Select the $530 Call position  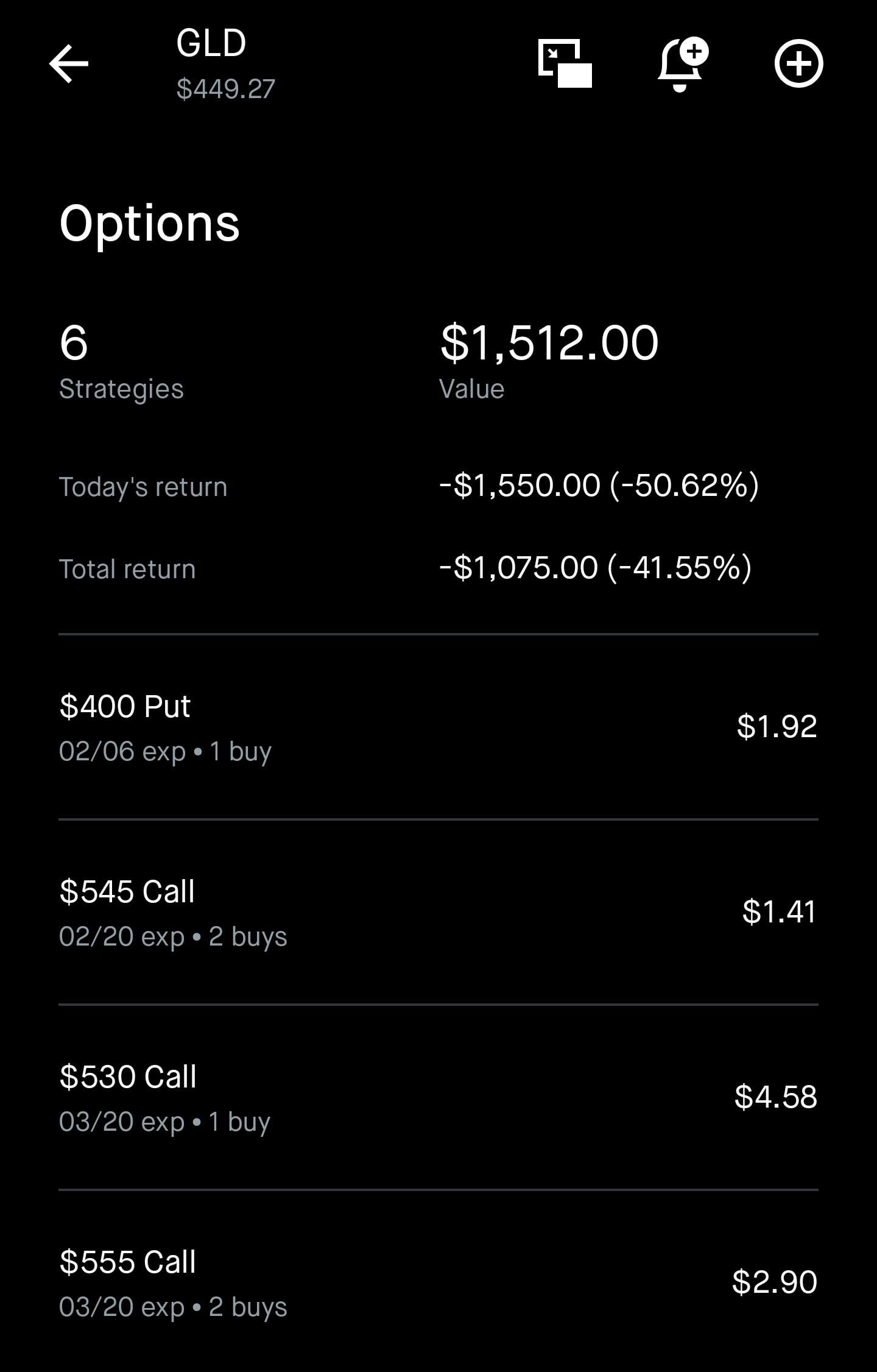[x=128, y=1077]
